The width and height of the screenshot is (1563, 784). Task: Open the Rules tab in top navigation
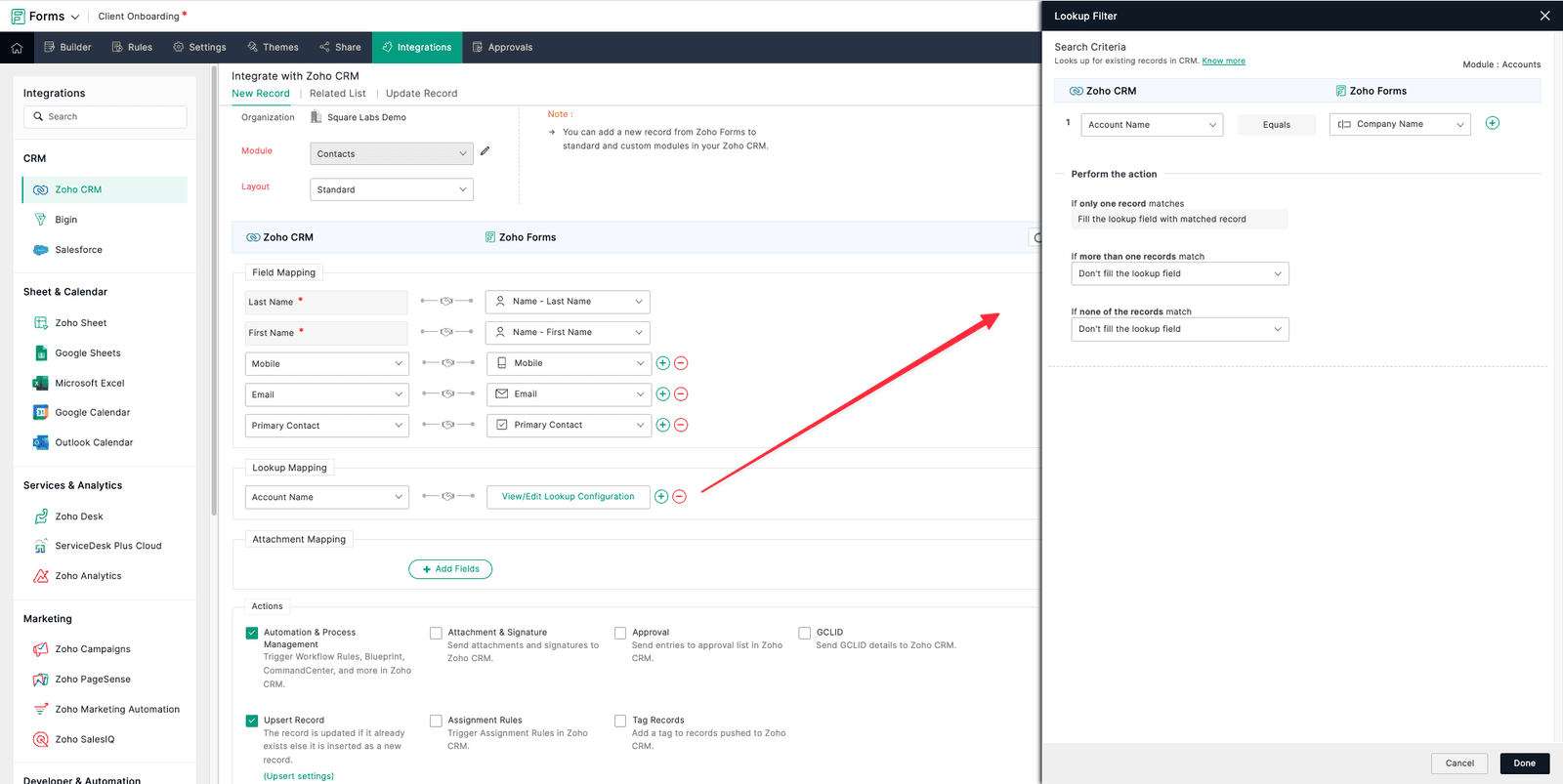tap(132, 47)
